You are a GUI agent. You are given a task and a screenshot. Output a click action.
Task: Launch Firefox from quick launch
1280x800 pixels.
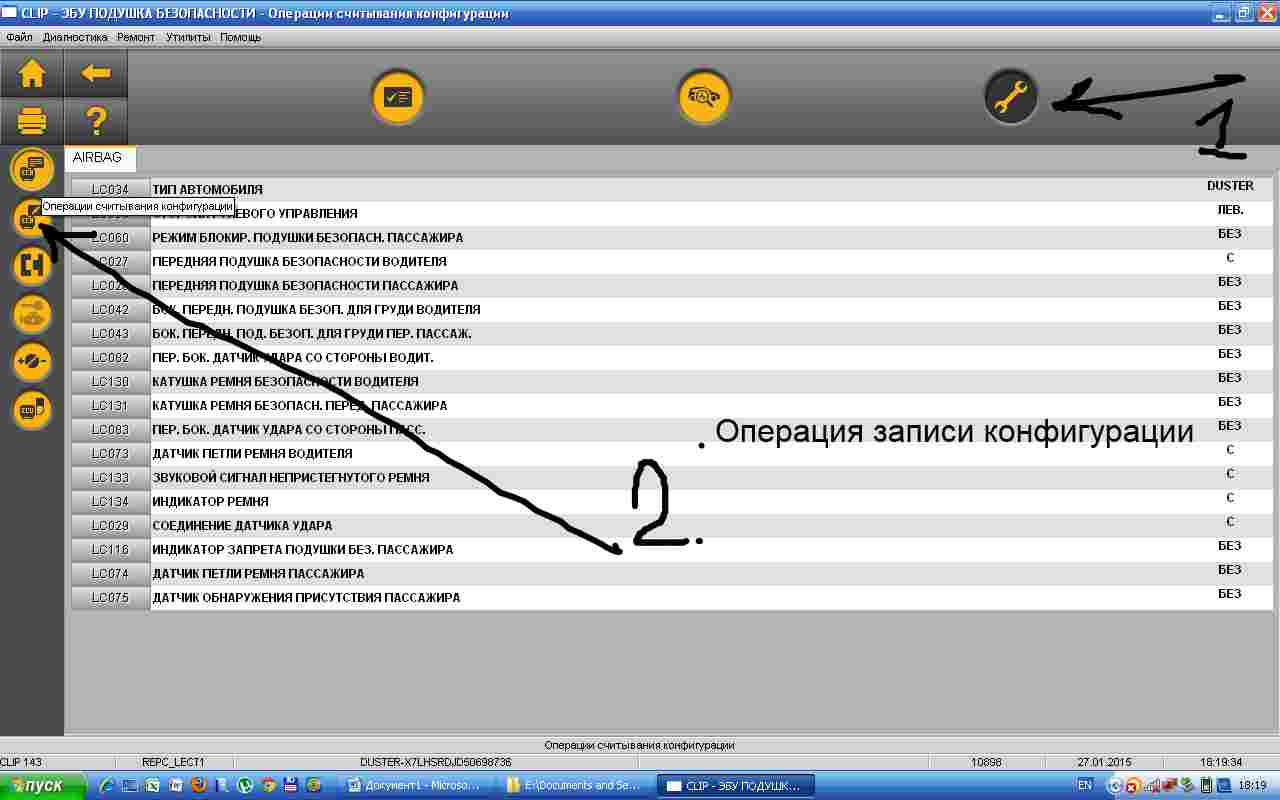point(198,785)
